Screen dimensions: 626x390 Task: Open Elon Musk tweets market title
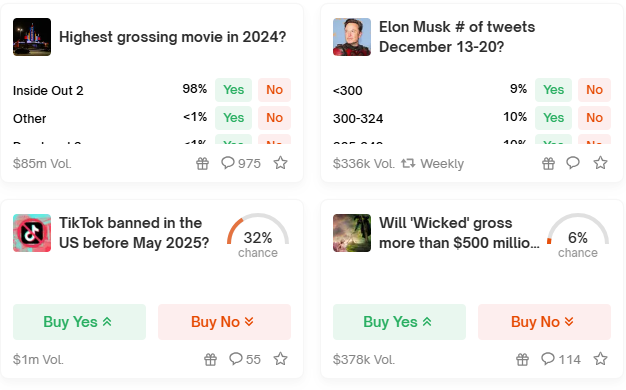(457, 37)
